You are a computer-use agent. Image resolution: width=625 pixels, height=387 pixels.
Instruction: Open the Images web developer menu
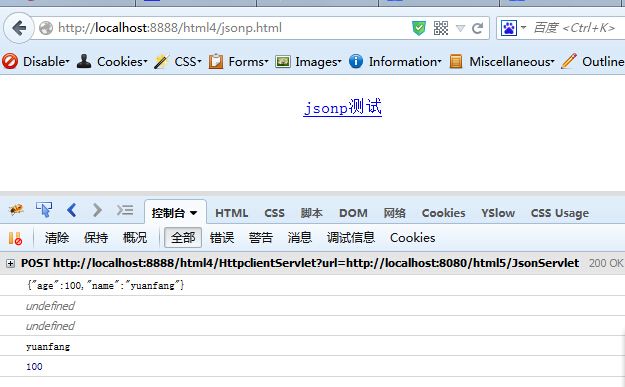coord(309,62)
